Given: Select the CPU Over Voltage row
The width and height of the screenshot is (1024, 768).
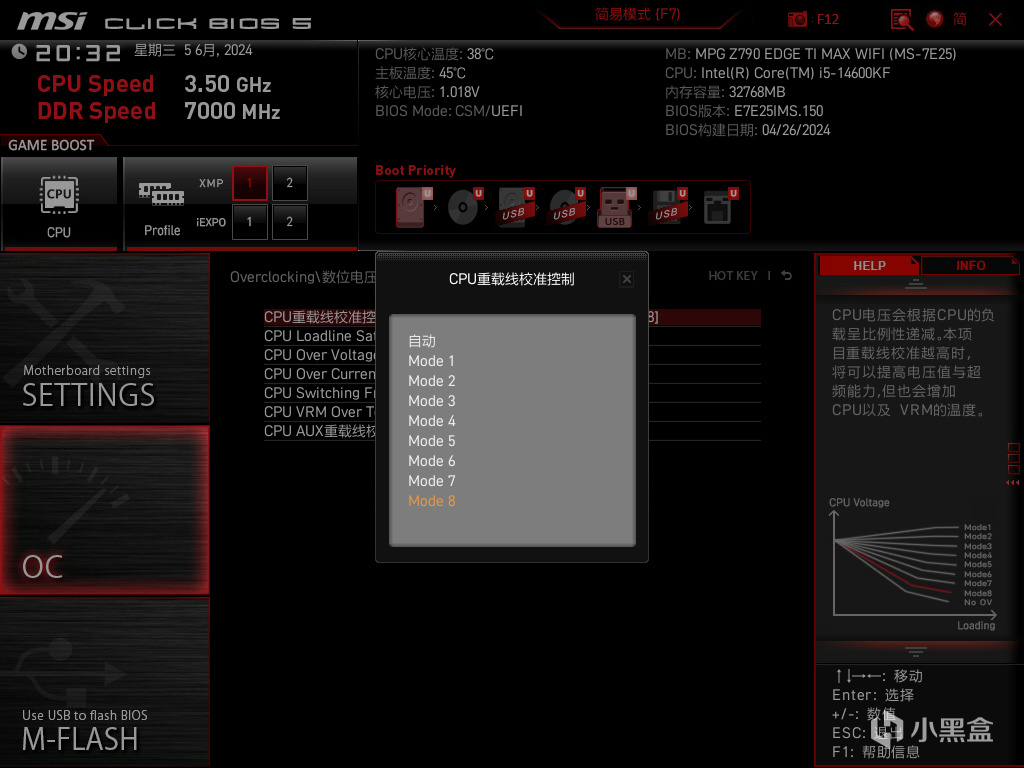Looking at the screenshot, I should click(x=512, y=355).
